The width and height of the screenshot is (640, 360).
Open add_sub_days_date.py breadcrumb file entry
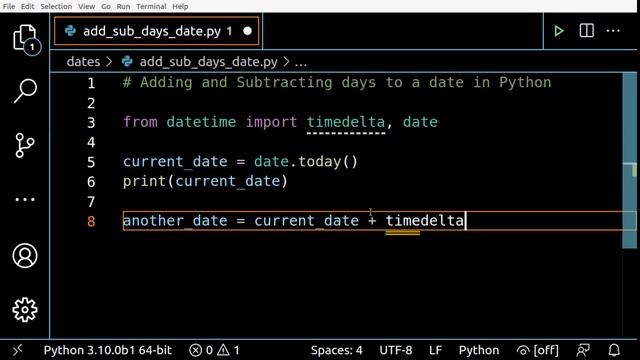coord(209,62)
